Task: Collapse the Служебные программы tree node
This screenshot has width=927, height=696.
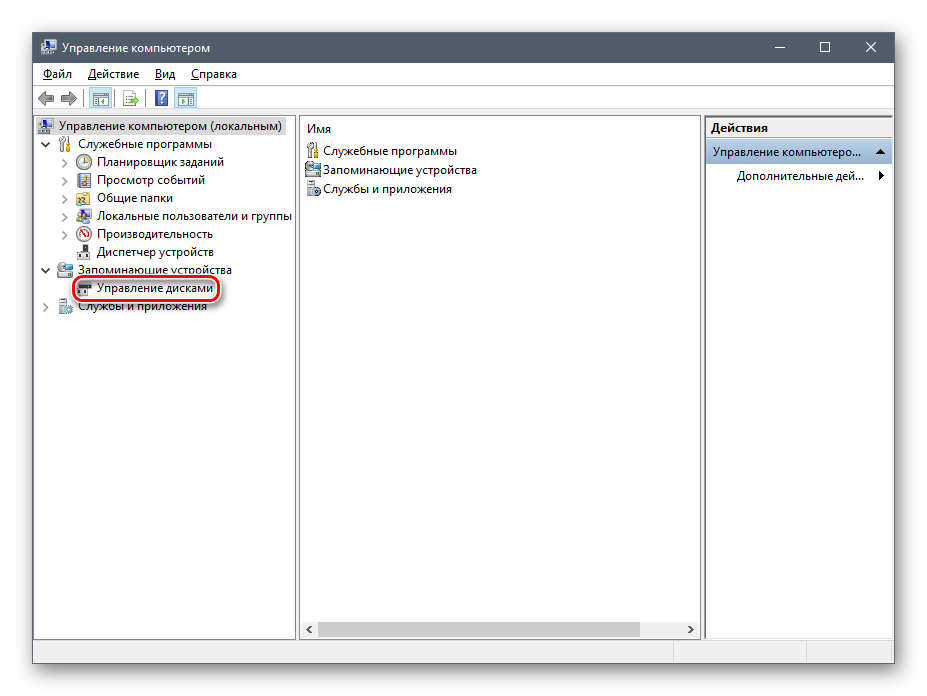Action: point(46,144)
